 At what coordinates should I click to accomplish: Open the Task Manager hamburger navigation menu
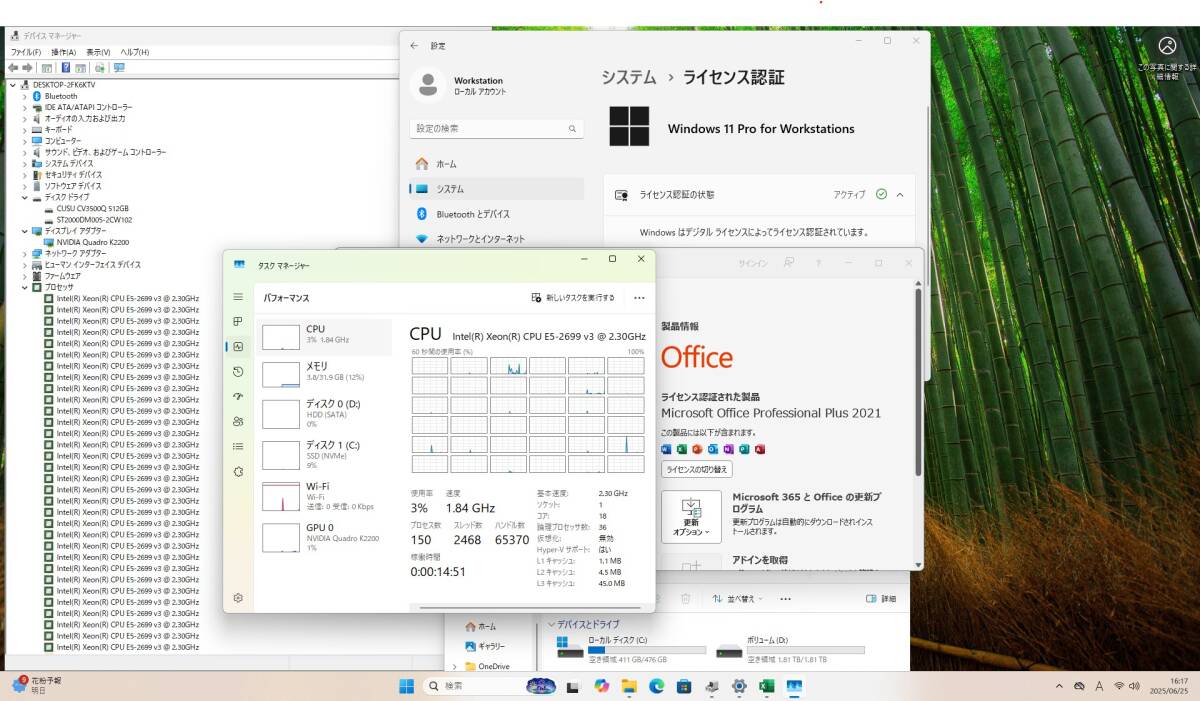(238, 297)
